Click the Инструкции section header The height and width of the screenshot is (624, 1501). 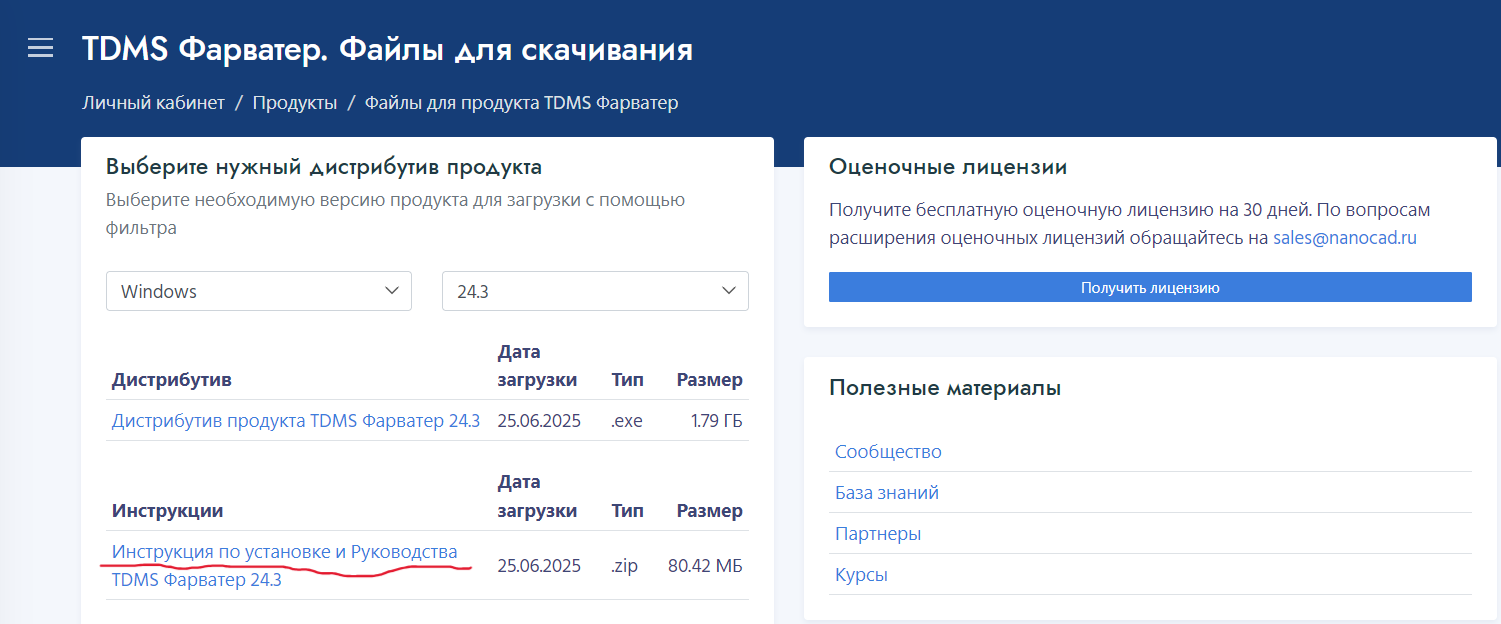[167, 511]
